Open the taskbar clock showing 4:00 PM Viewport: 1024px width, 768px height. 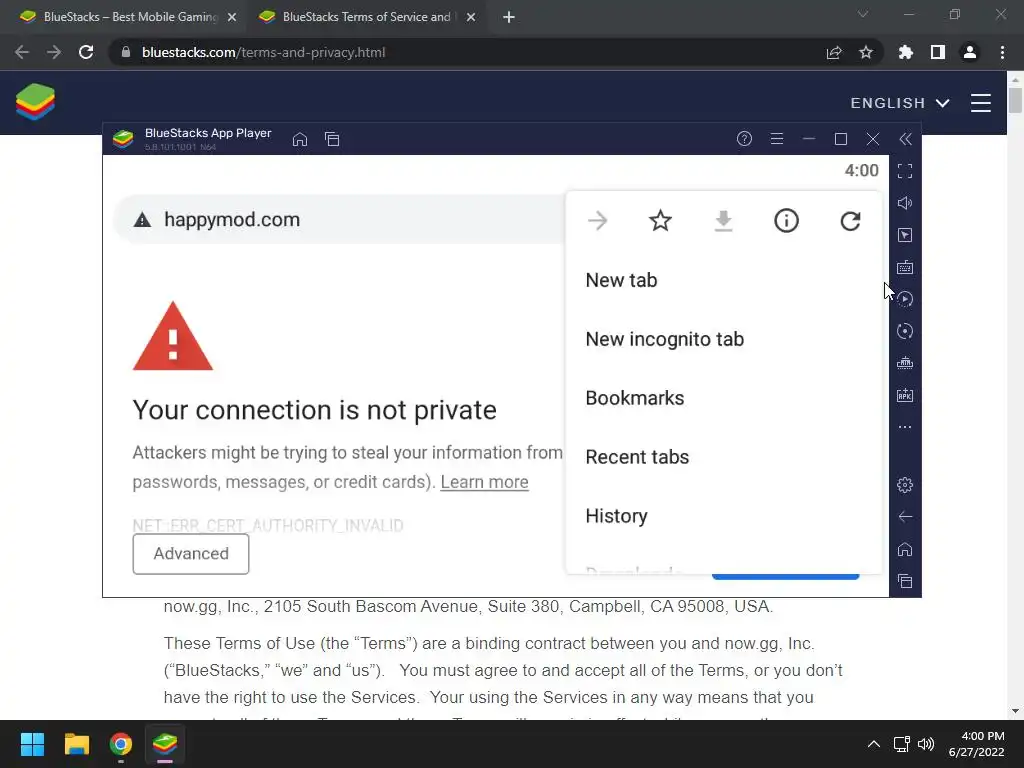(976, 744)
